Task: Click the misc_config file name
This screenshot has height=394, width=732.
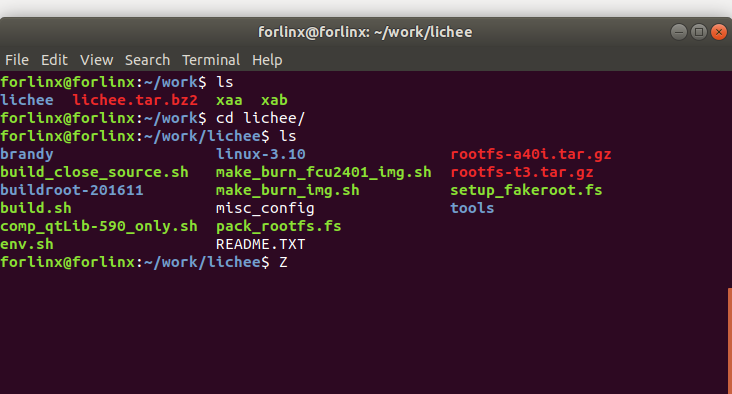Action: tap(265, 209)
